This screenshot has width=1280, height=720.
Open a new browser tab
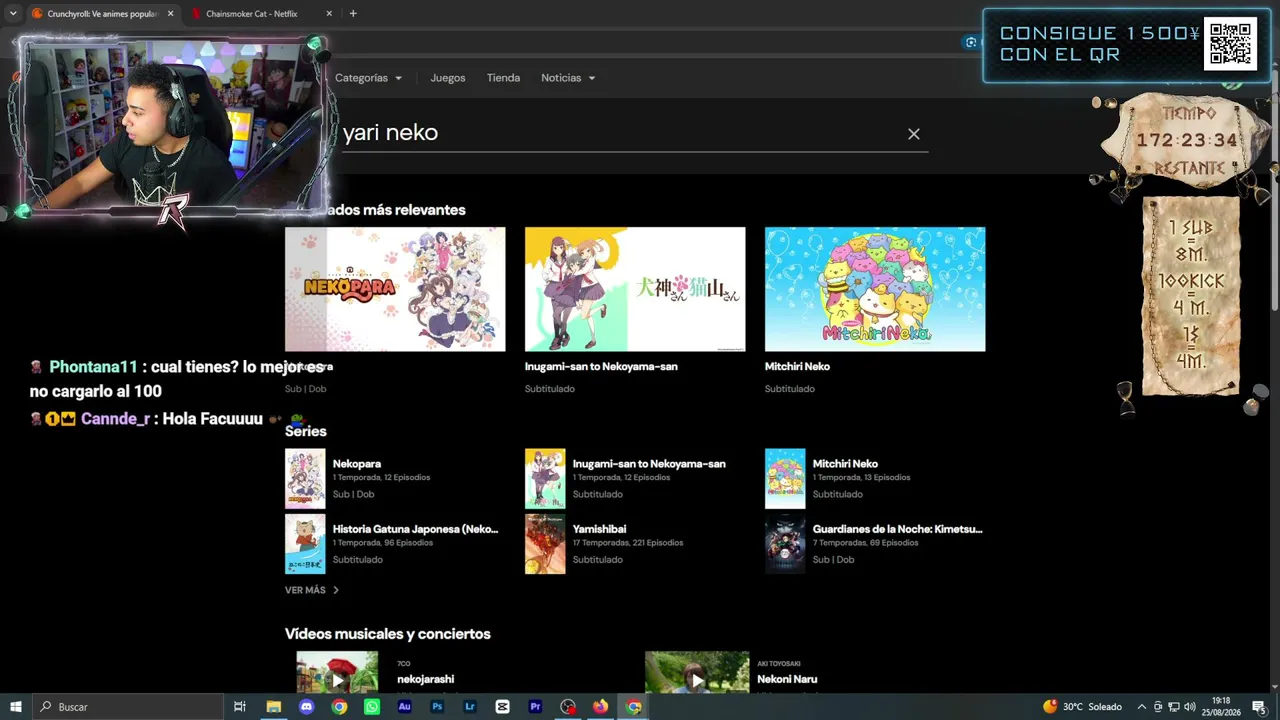click(x=353, y=14)
